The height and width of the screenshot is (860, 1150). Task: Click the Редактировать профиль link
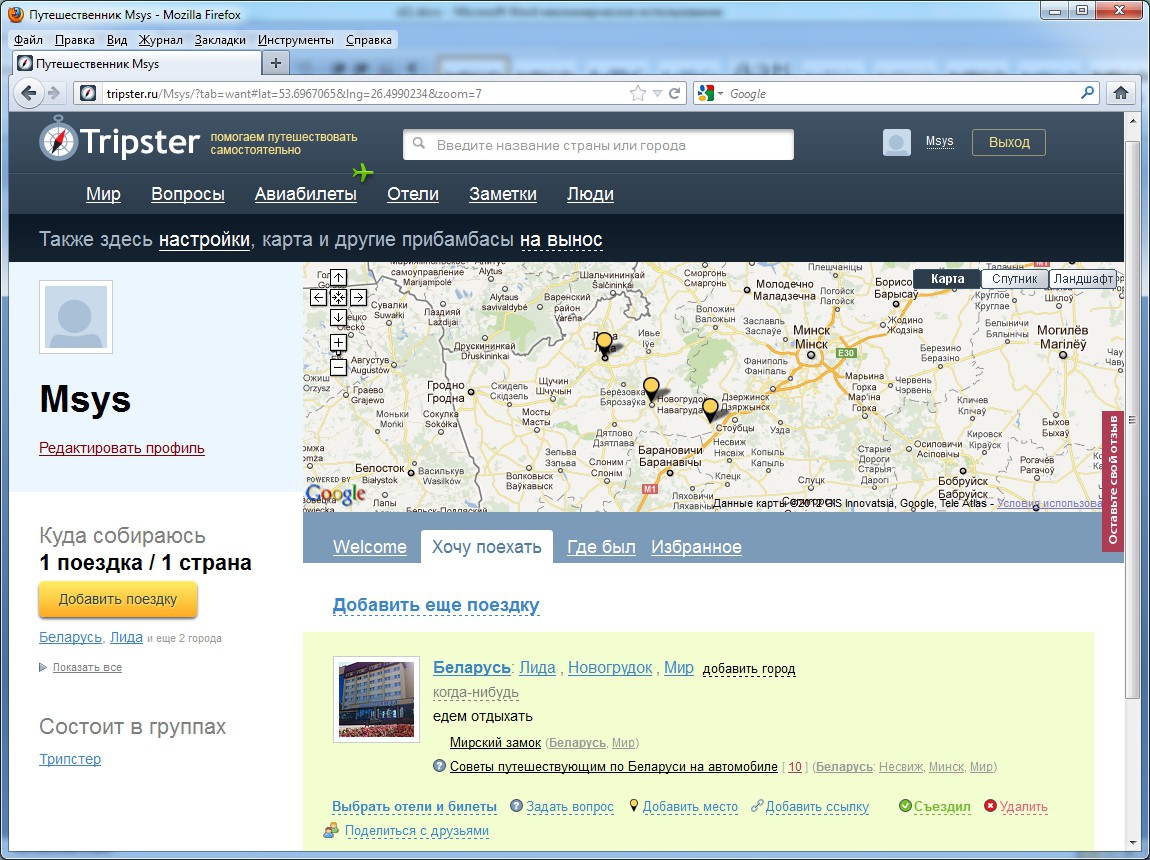[x=122, y=448]
